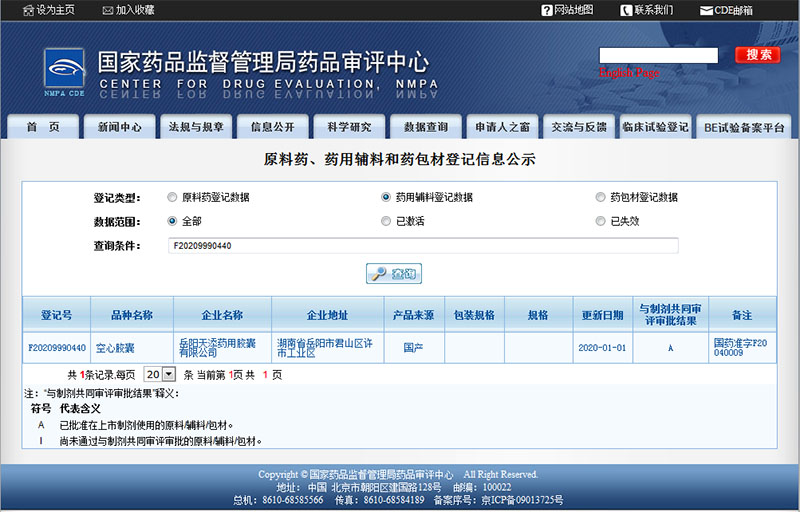
Task: Focus the site search box in header
Action: pos(659,55)
